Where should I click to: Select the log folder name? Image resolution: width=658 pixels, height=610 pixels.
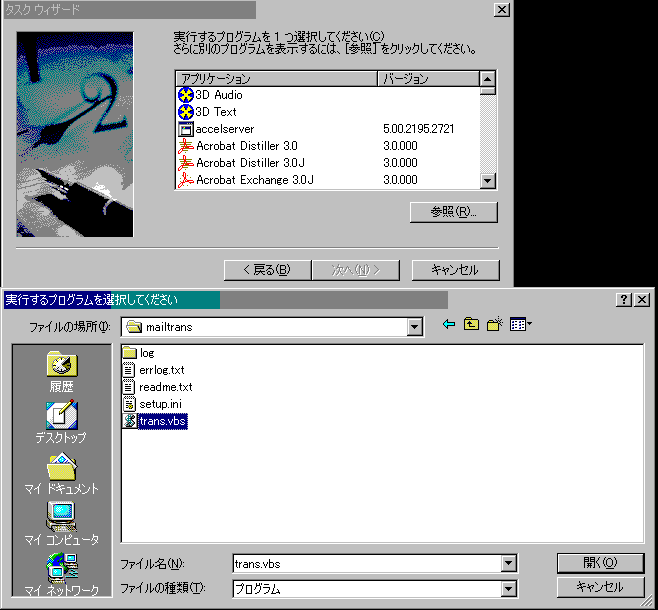[x=147, y=353]
